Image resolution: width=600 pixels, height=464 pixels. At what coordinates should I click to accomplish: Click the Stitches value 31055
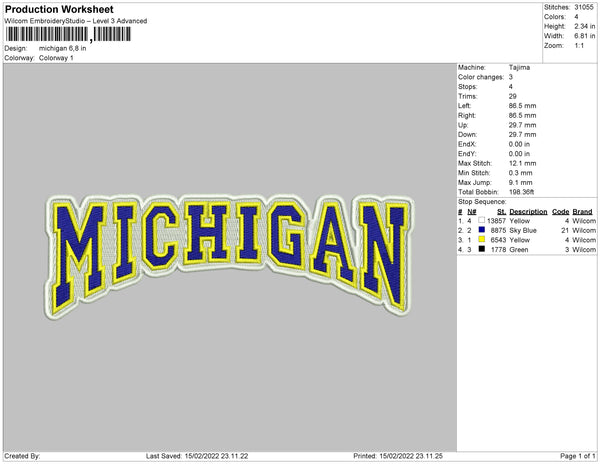coord(584,7)
